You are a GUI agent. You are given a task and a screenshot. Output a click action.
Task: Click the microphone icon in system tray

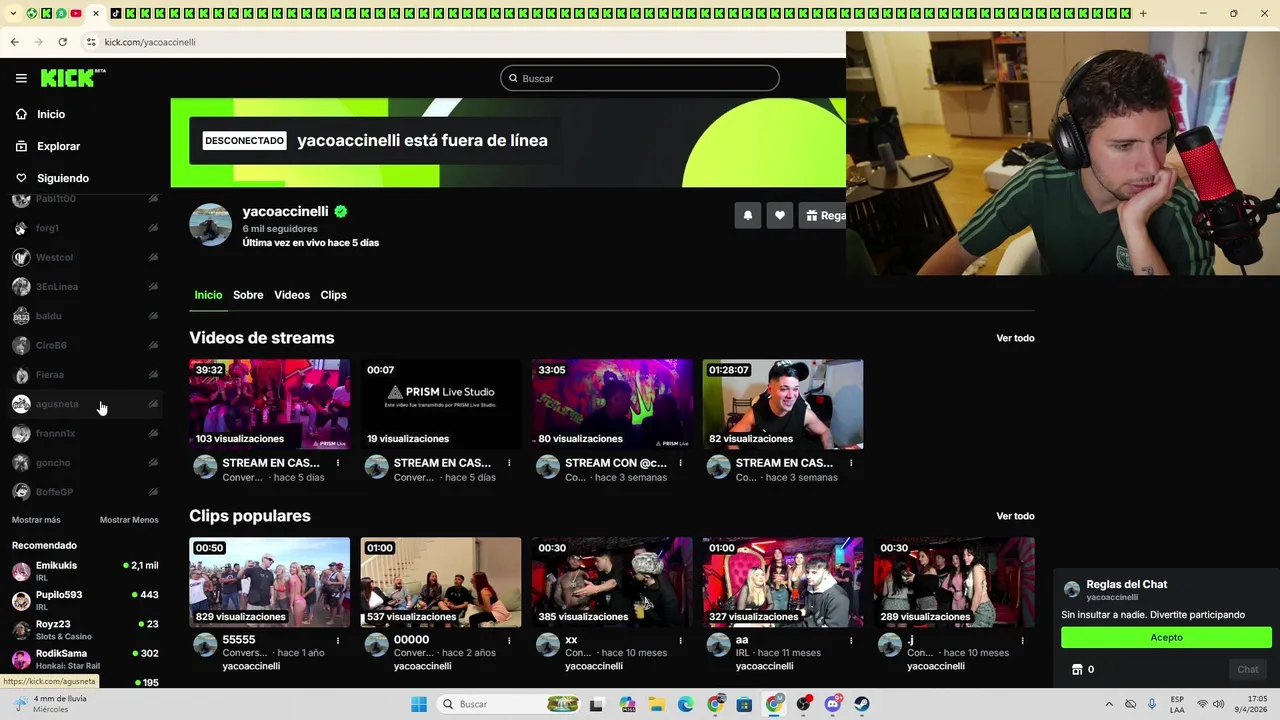coord(1152,704)
